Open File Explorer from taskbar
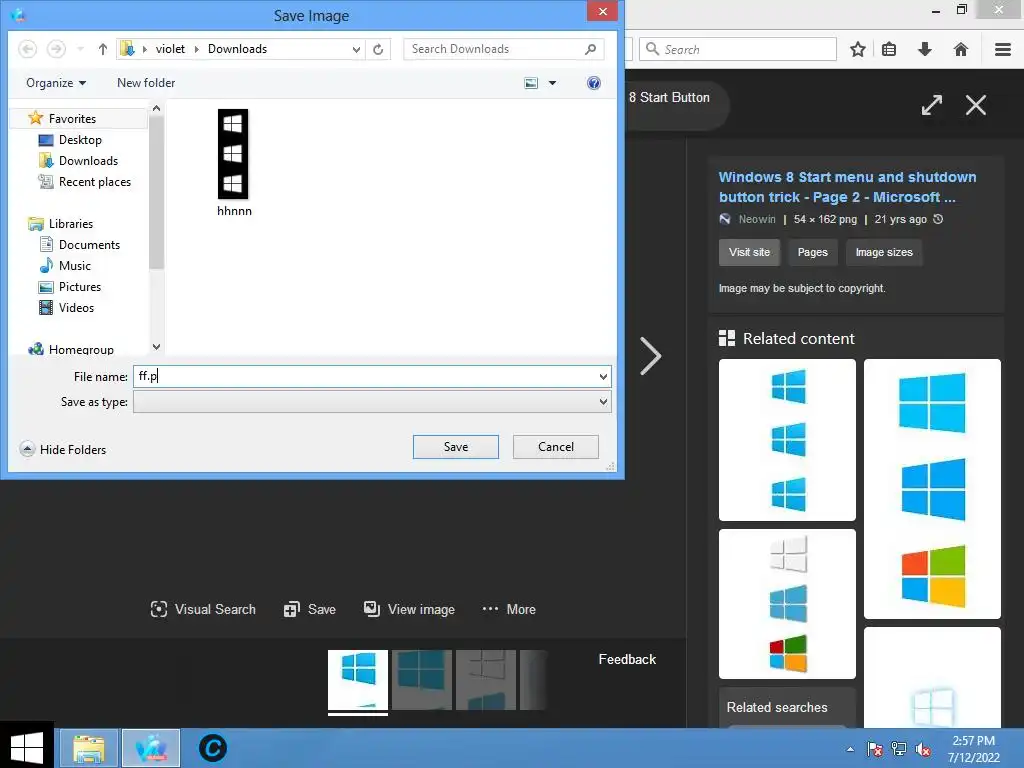 coord(89,748)
